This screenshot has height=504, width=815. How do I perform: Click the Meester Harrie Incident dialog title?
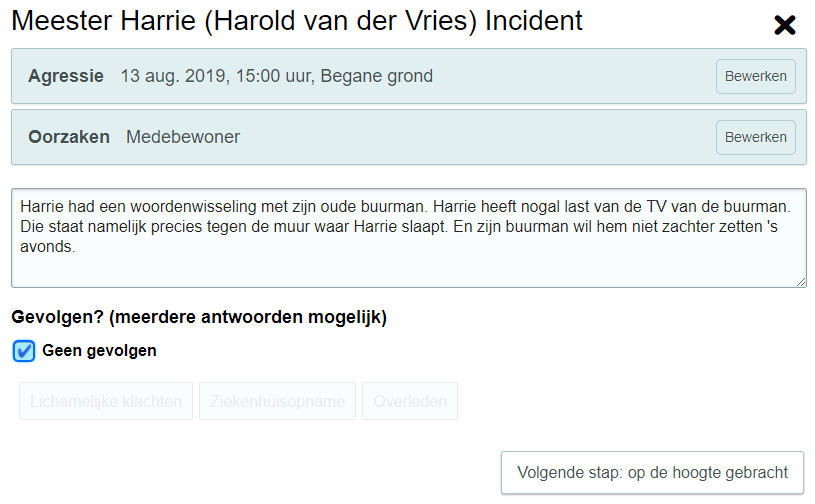(x=297, y=21)
